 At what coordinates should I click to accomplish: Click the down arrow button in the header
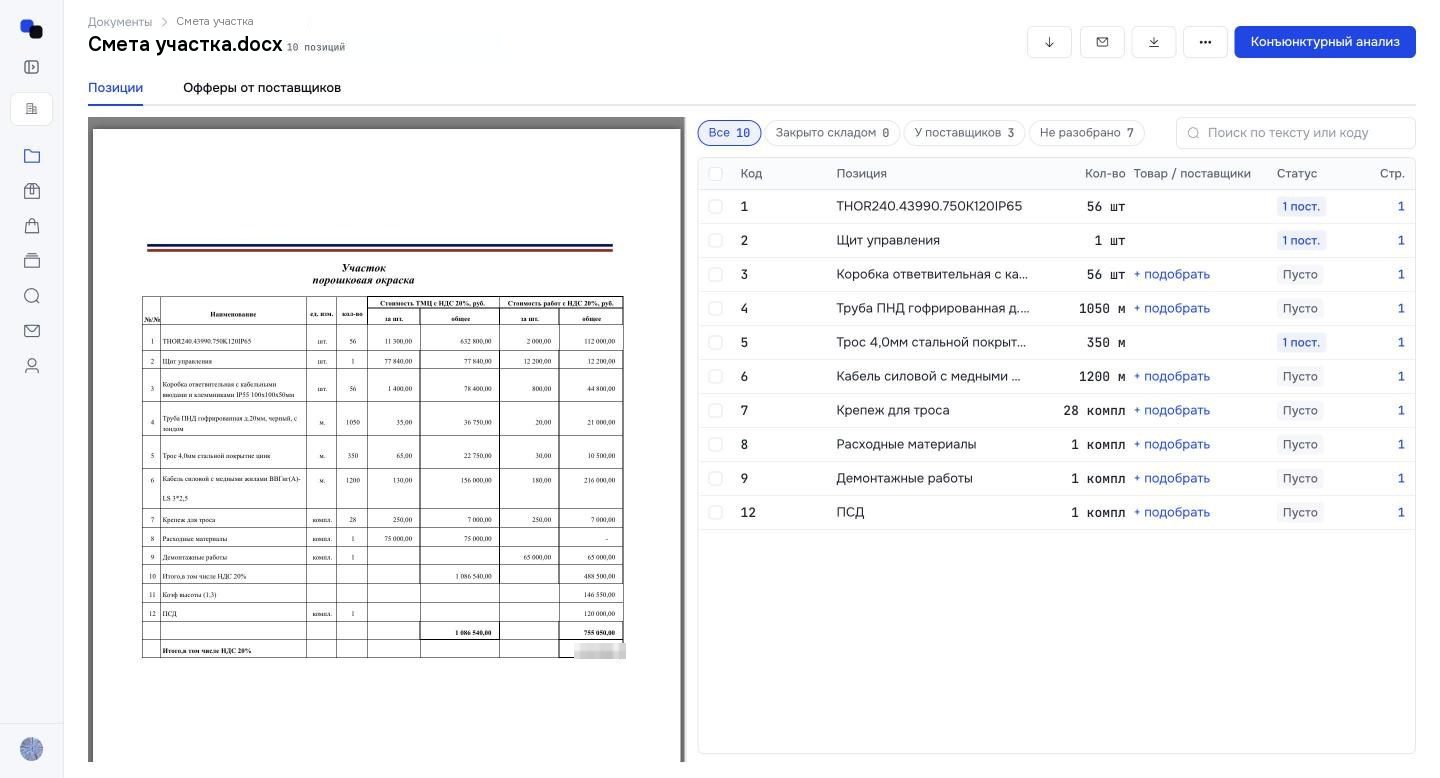(1049, 42)
